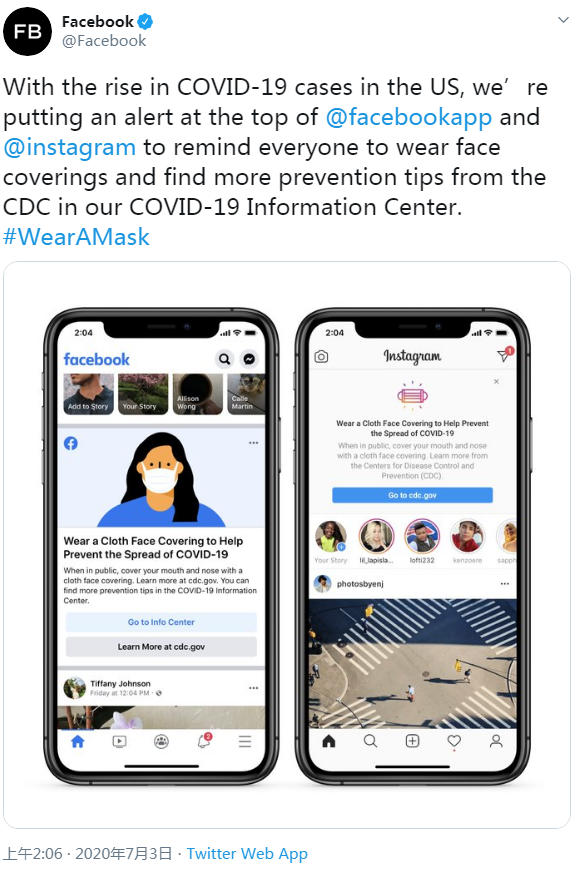
Task: Click the Go to cdc.gov button
Action: click(412, 495)
